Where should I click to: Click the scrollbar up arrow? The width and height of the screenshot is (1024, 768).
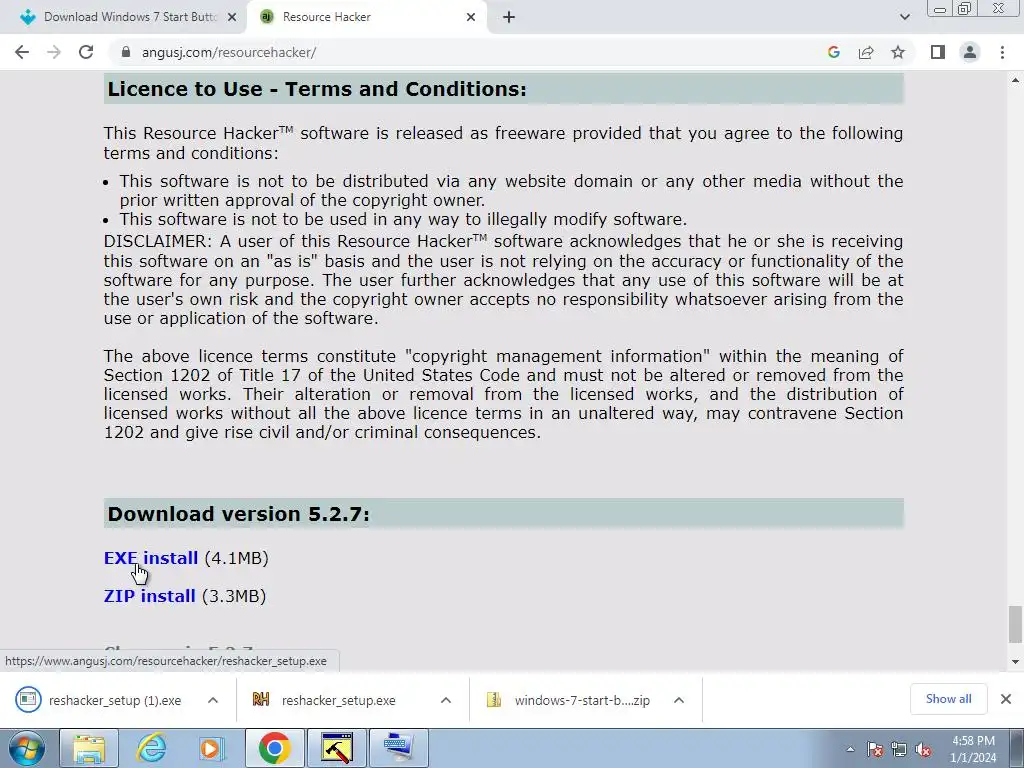click(1015, 80)
